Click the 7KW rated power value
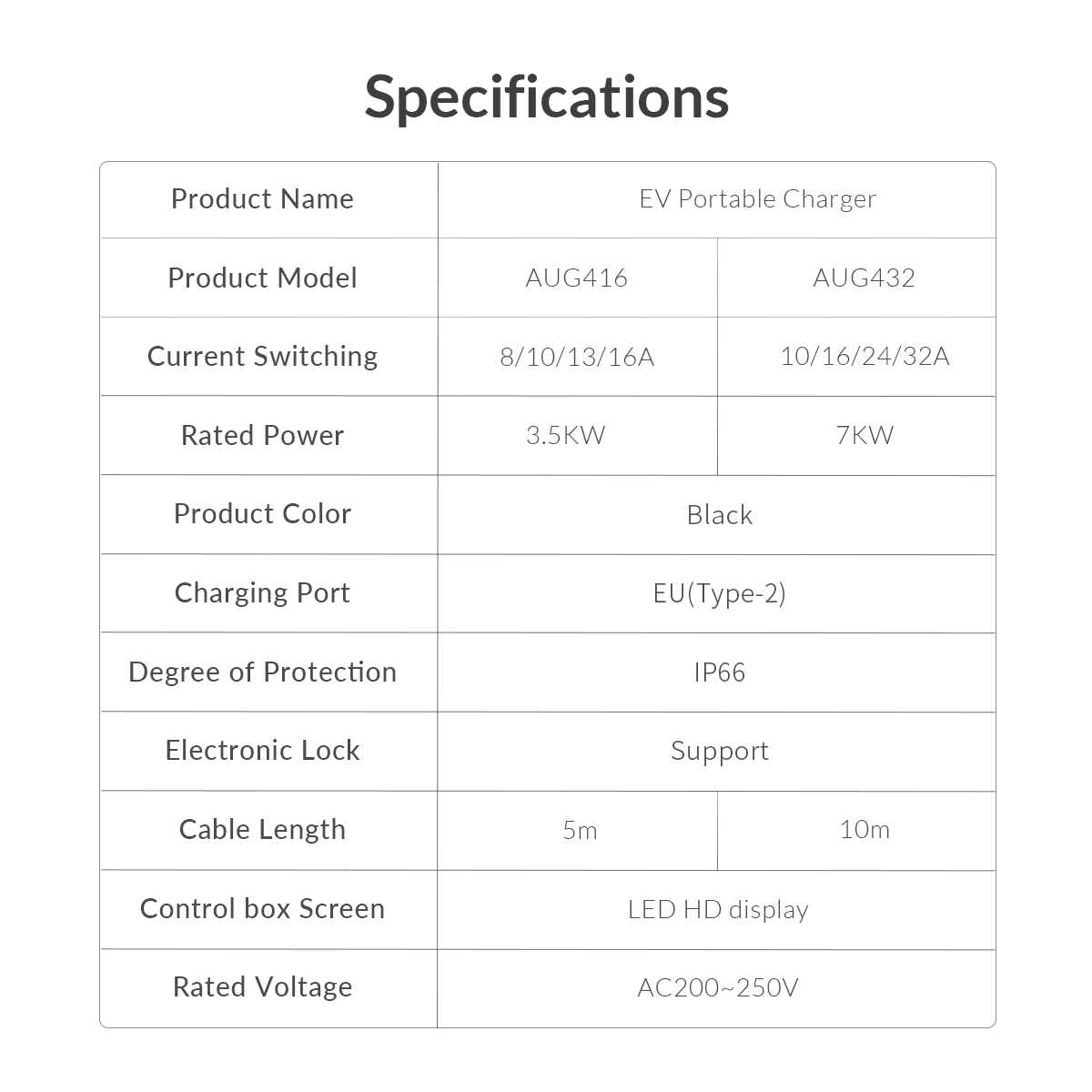1092x1092 pixels. (864, 435)
